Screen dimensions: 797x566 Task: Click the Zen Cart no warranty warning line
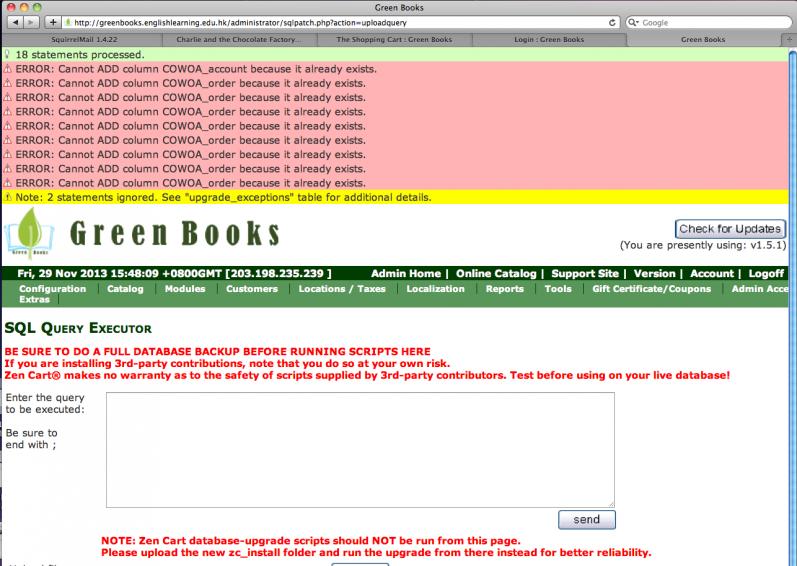click(x=367, y=375)
